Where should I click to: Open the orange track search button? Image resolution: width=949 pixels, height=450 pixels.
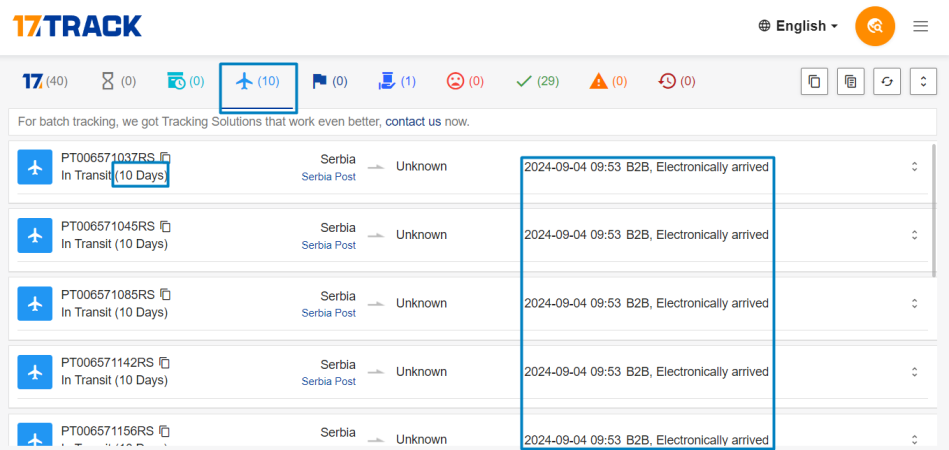(x=875, y=26)
